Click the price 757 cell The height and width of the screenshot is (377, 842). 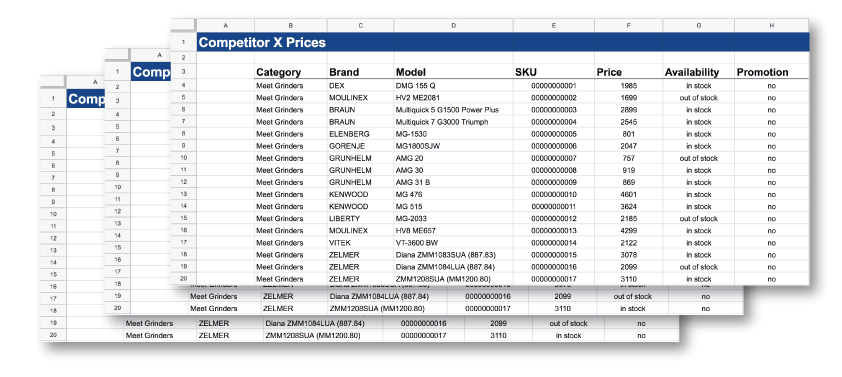(x=628, y=158)
